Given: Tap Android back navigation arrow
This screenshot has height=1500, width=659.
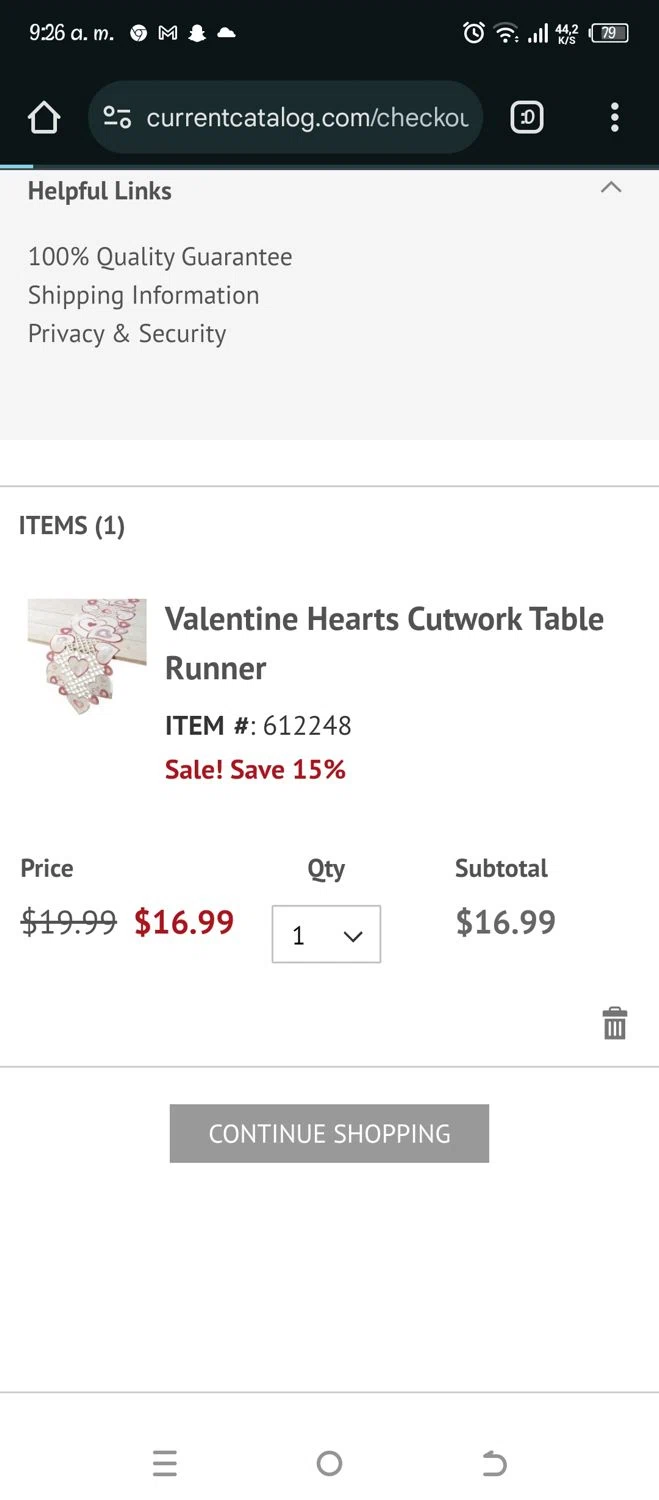Looking at the screenshot, I should coord(494,1464).
